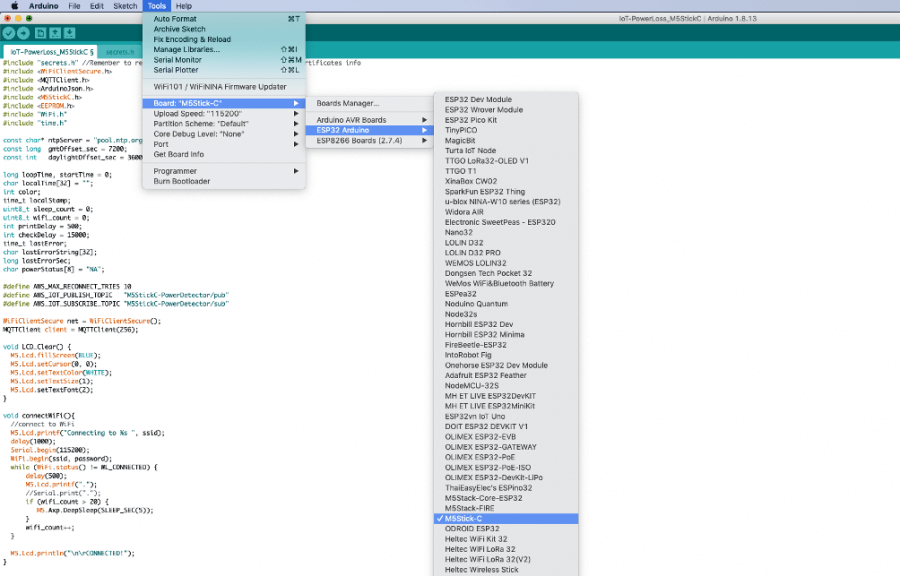Open Boards Manager...
Screen dimensions: 900x576
(370, 103)
